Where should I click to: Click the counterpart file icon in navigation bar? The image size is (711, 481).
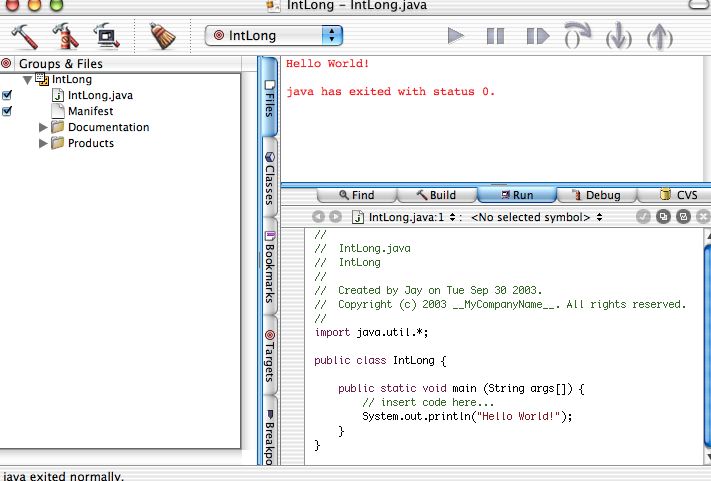tap(663, 217)
